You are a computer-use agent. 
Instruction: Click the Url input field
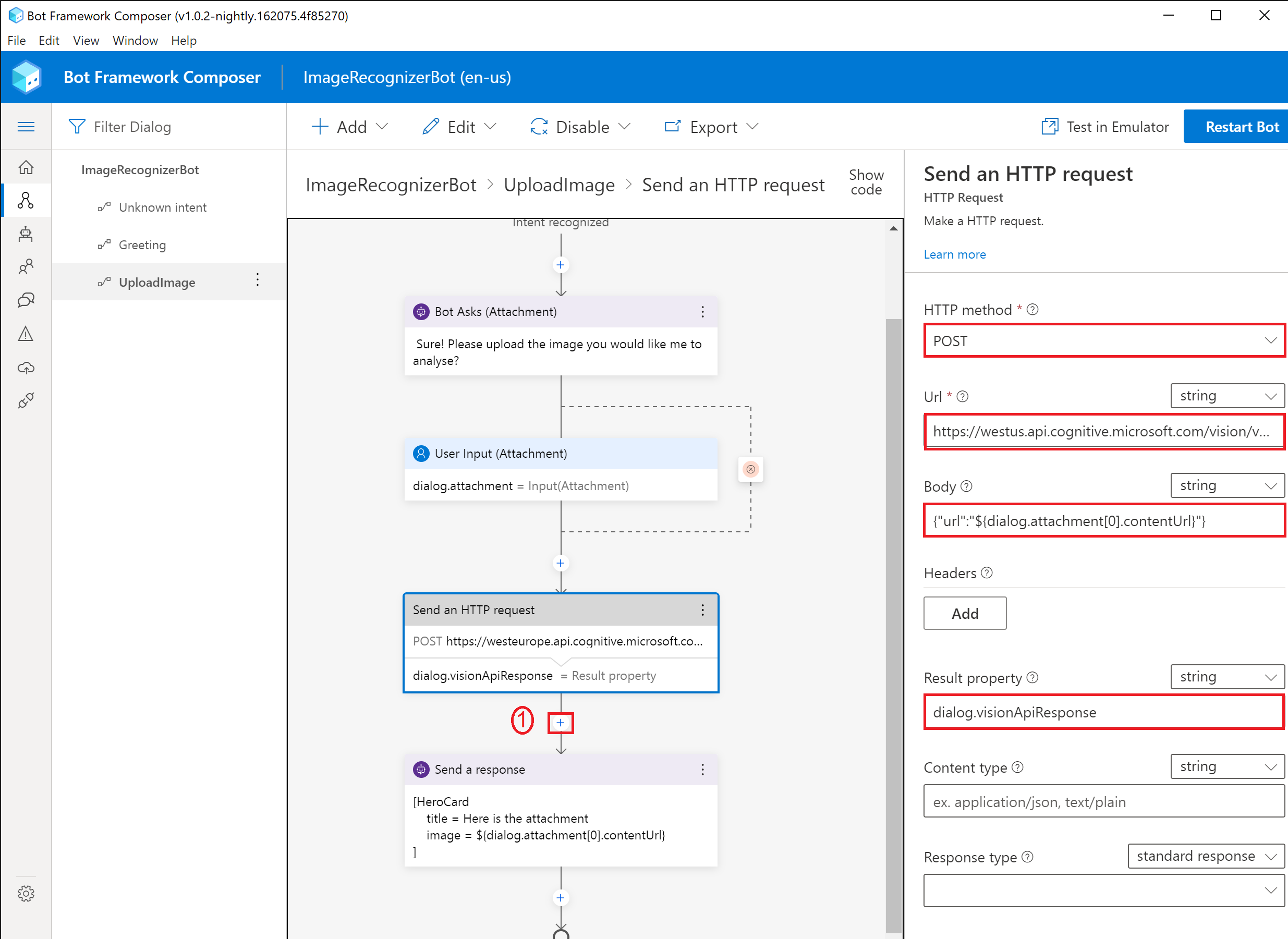tap(1104, 431)
